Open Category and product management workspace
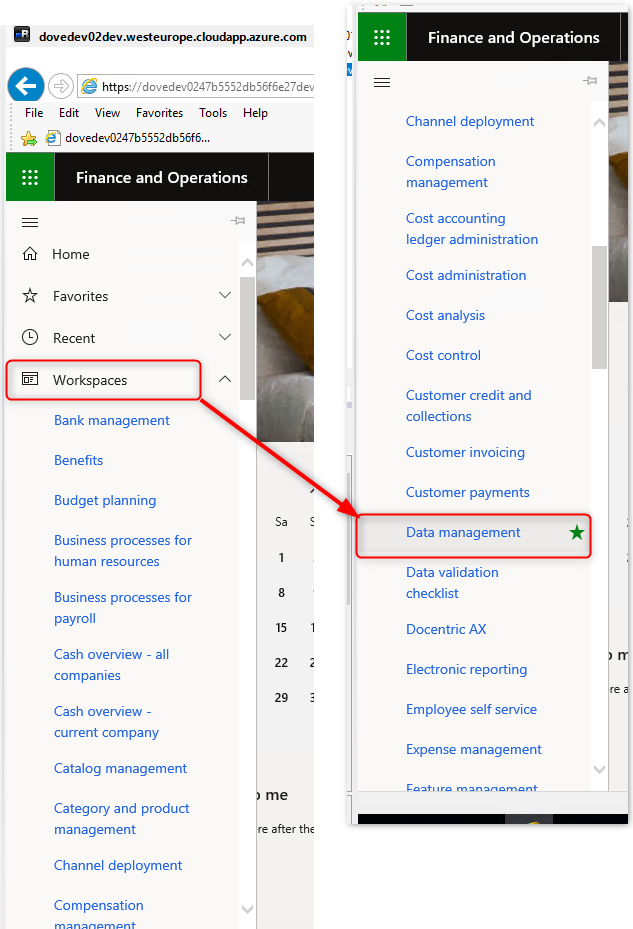633x929 pixels. (x=122, y=819)
